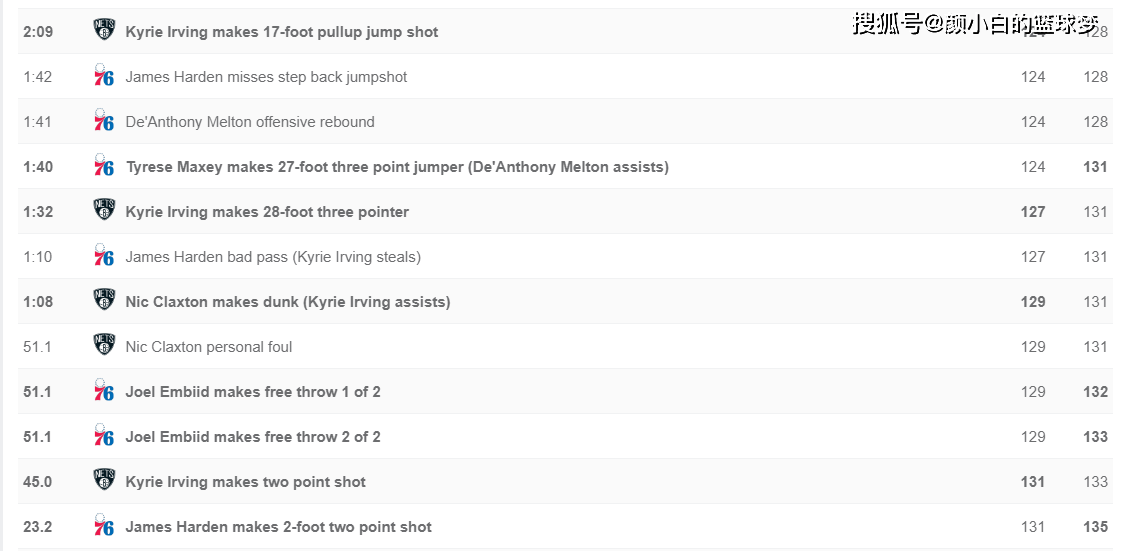The image size is (1123, 551).
Task: Click the Nets logo beside Claxton dunk
Action: point(104,300)
